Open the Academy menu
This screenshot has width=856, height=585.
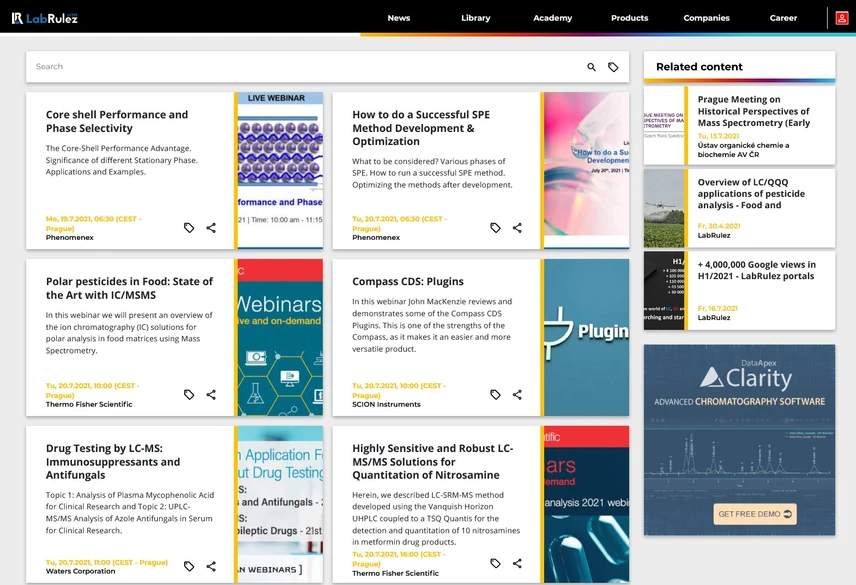pos(552,18)
